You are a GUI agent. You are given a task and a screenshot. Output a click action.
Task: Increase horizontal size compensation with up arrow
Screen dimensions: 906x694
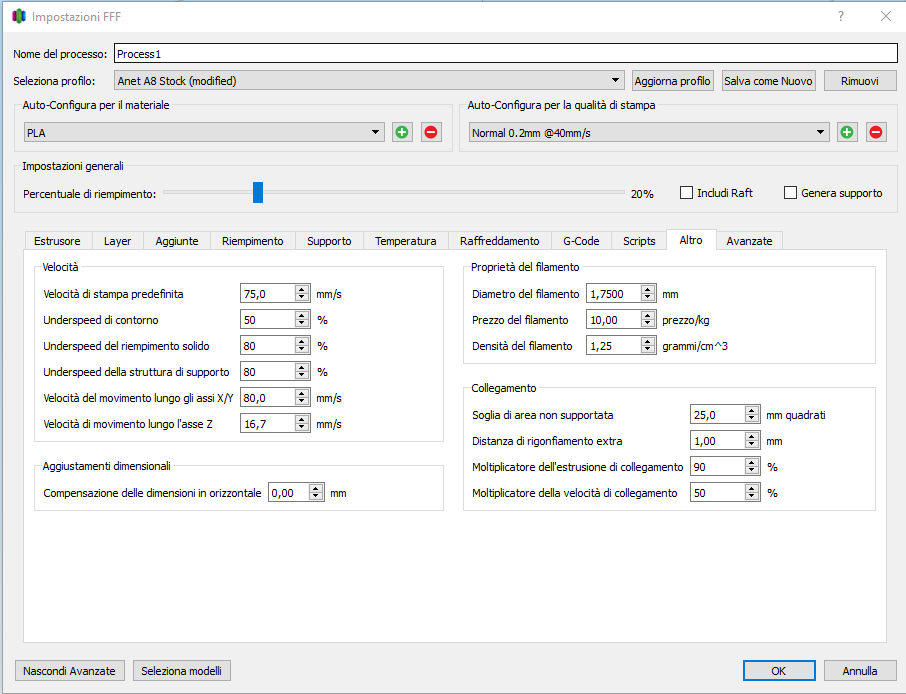click(x=316, y=489)
